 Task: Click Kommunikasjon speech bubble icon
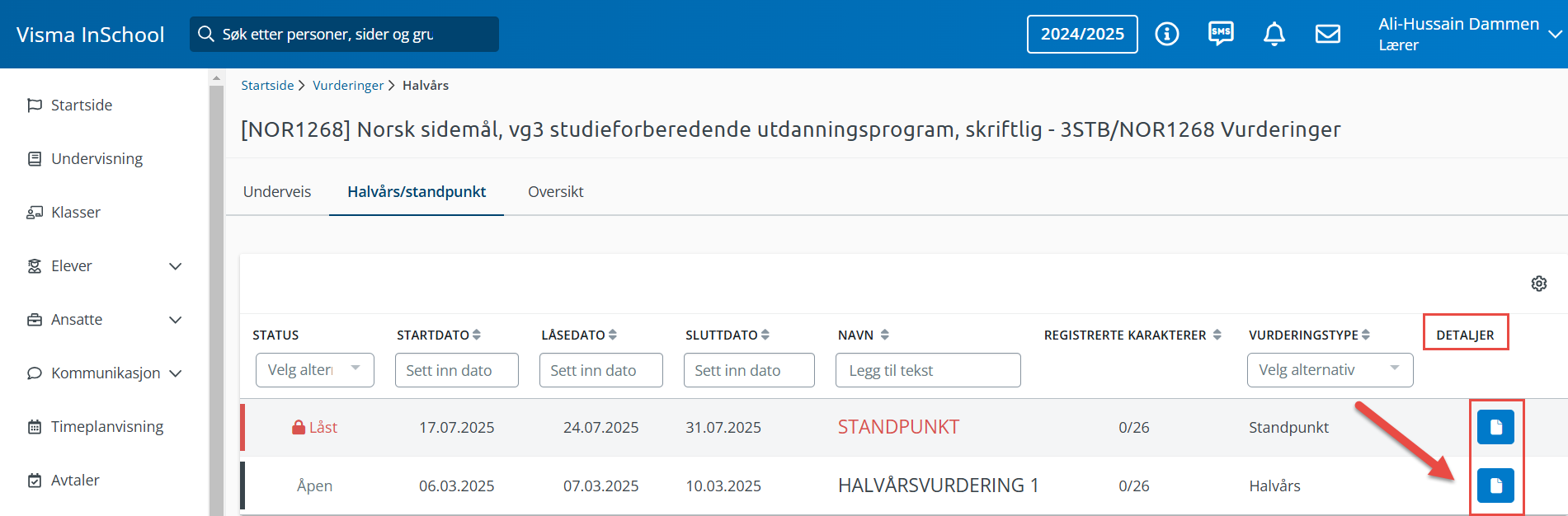(x=35, y=373)
